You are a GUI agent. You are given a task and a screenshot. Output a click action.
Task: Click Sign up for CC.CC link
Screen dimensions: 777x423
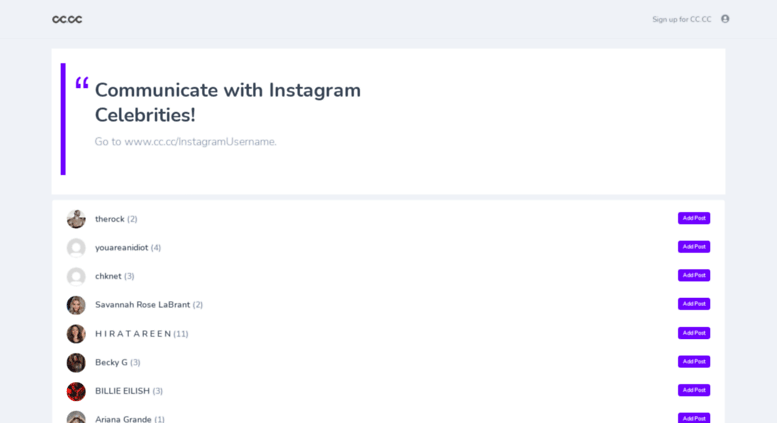[x=681, y=19]
